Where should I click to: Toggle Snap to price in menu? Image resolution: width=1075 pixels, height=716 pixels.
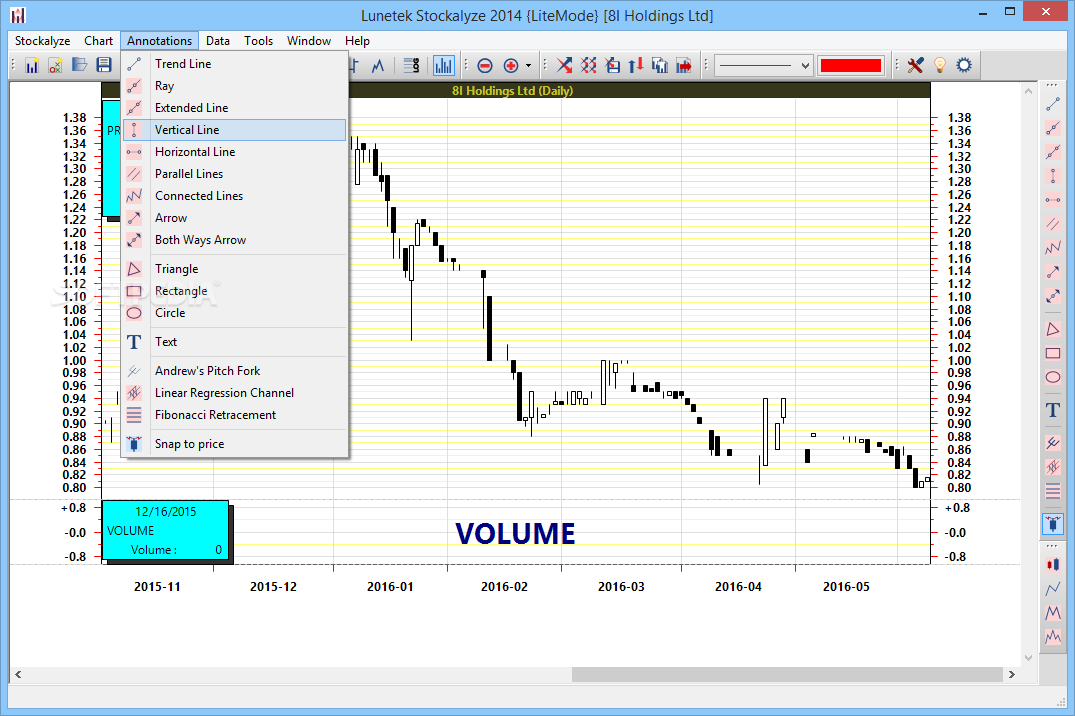point(234,444)
